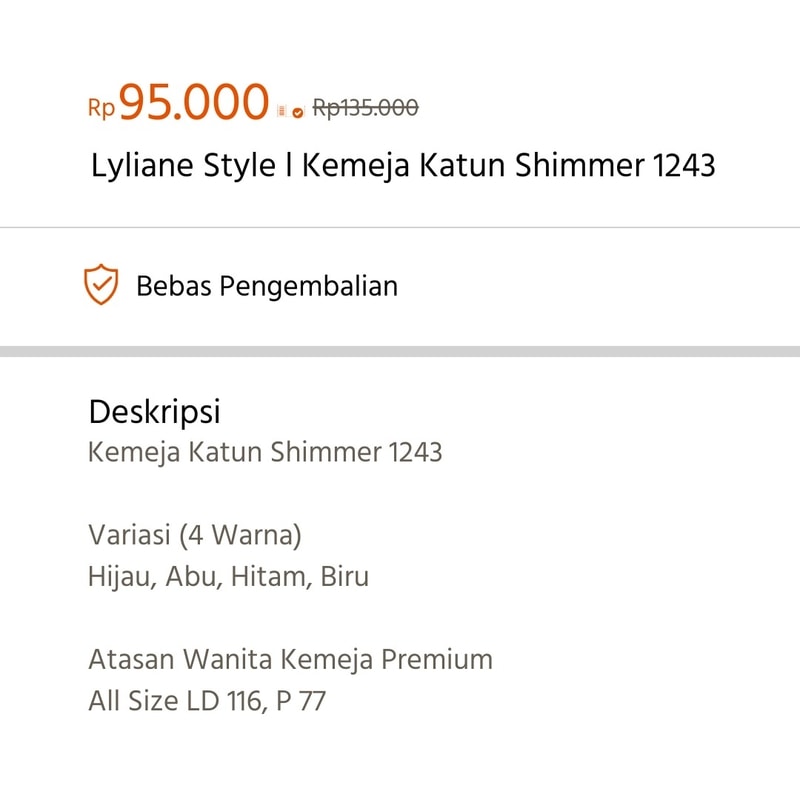Image resolution: width=800 pixels, height=800 pixels.
Task: Tap the small orange verified badge near price
Action: tap(298, 113)
